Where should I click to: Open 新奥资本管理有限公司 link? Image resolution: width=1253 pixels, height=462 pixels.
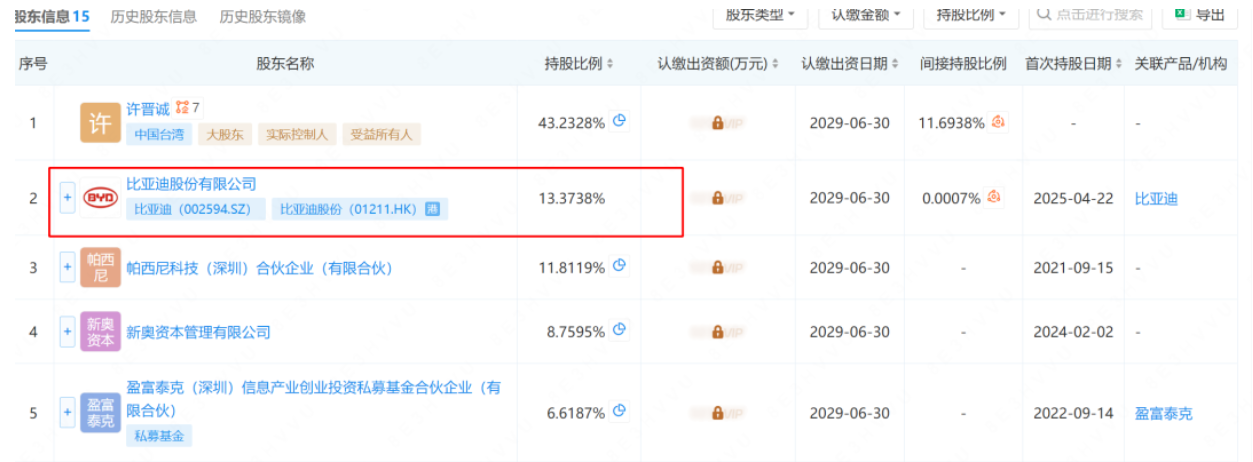[x=198, y=332]
